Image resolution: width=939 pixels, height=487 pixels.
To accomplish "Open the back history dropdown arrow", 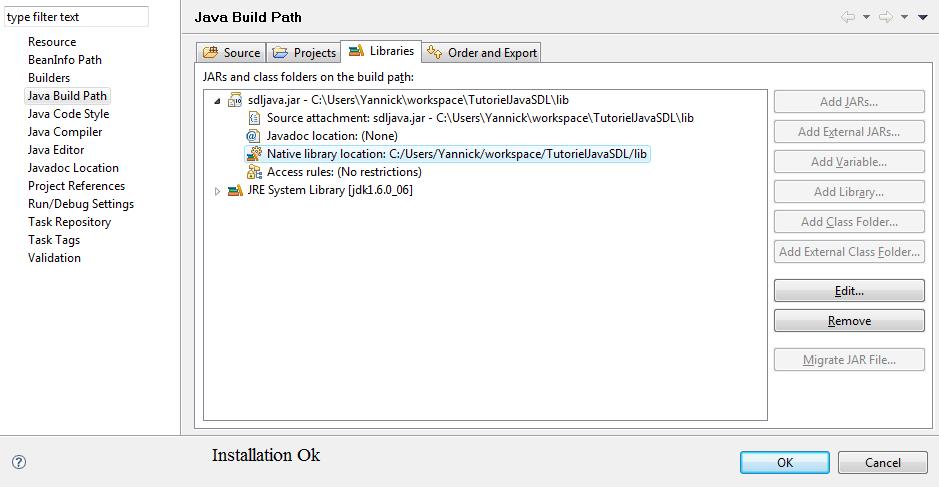I will pos(866,17).
